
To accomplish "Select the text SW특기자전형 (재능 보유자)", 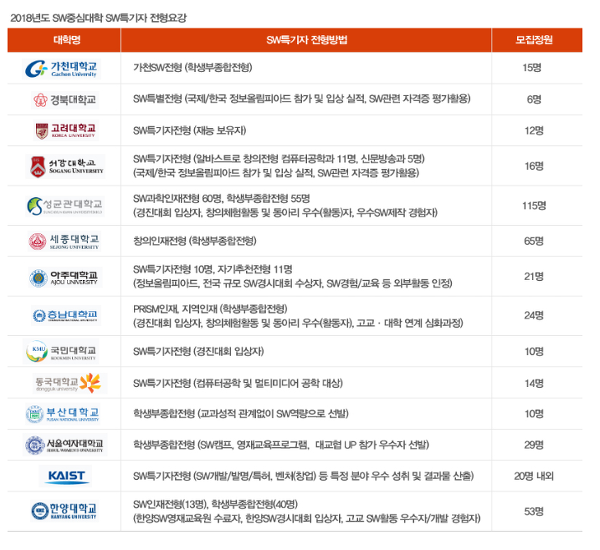I will click(189, 131).
